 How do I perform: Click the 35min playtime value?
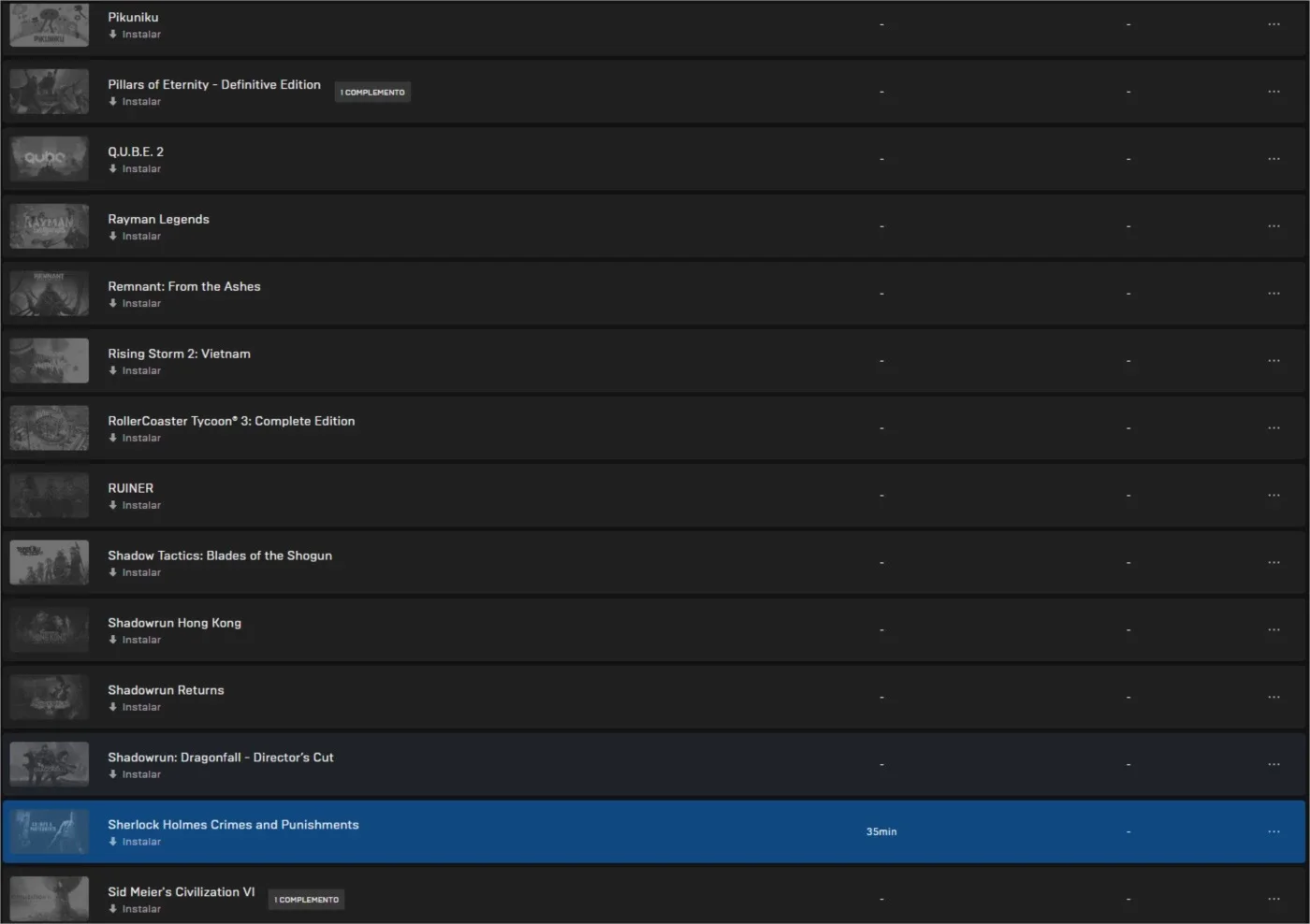(881, 832)
